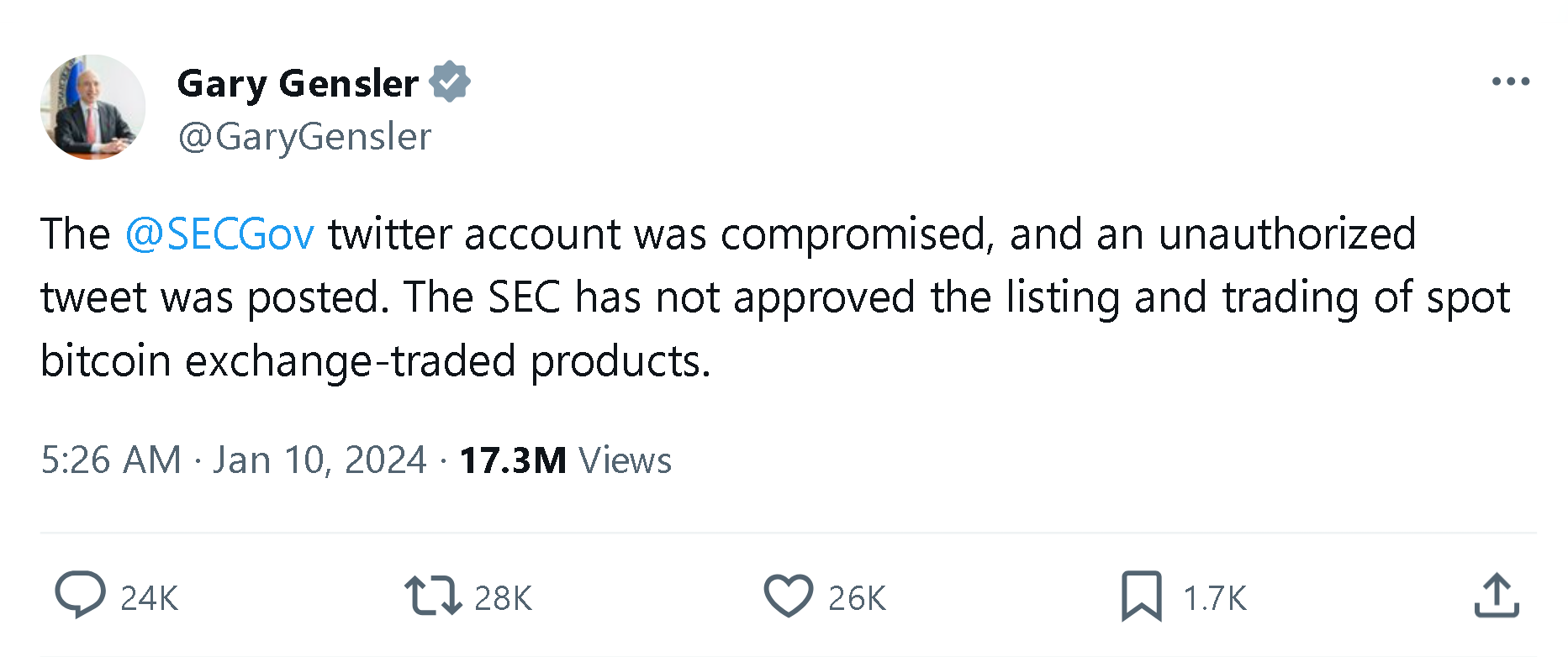Click the 24K replies count
The height and width of the screenshot is (657, 1568).
[149, 598]
